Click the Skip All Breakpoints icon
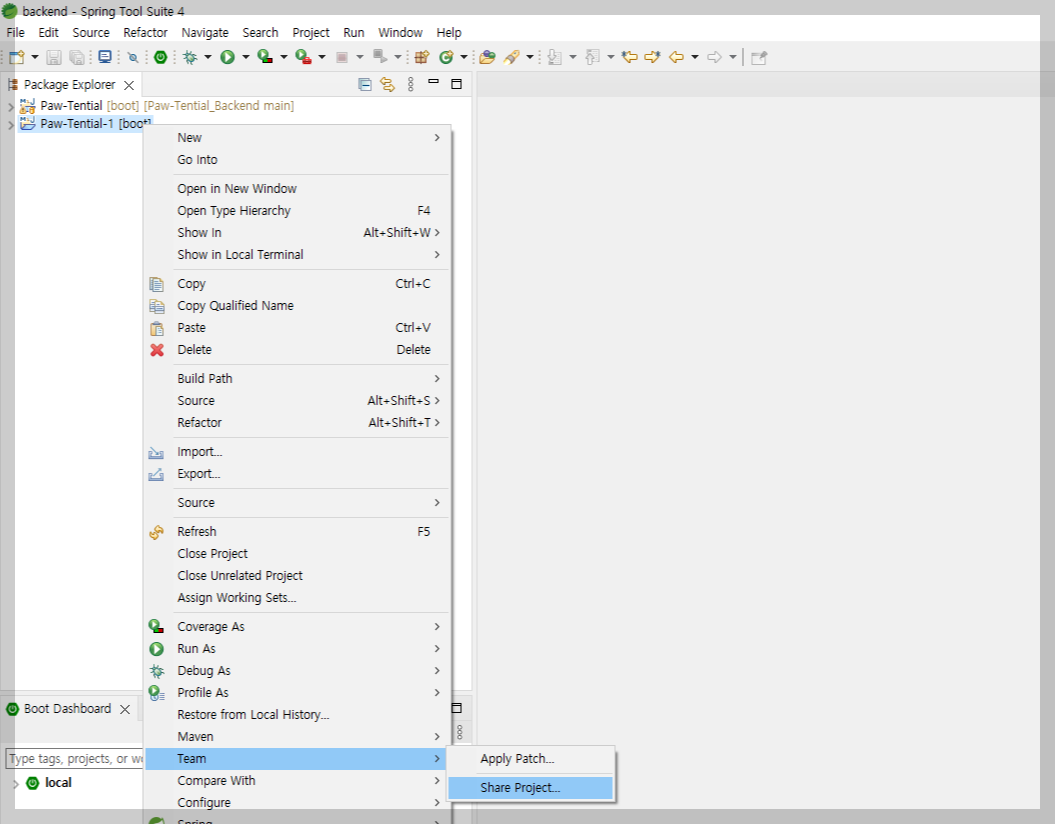This screenshot has width=1055, height=824. pyautogui.click(x=133, y=58)
